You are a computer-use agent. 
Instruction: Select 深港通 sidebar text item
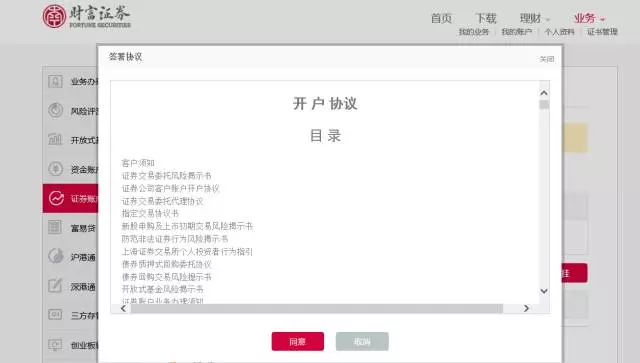[x=83, y=287]
